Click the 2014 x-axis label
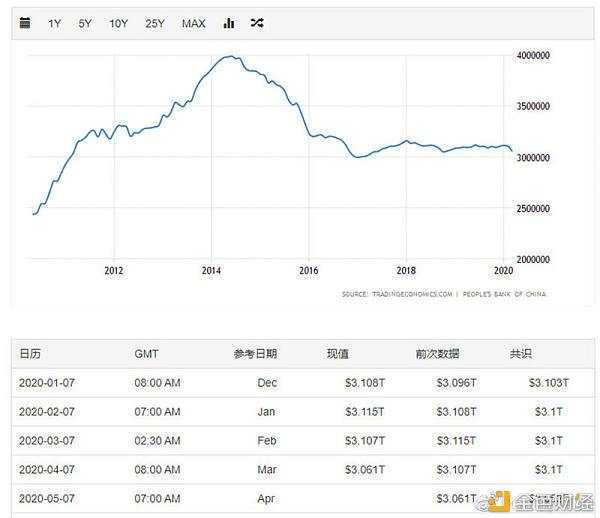 (x=211, y=270)
